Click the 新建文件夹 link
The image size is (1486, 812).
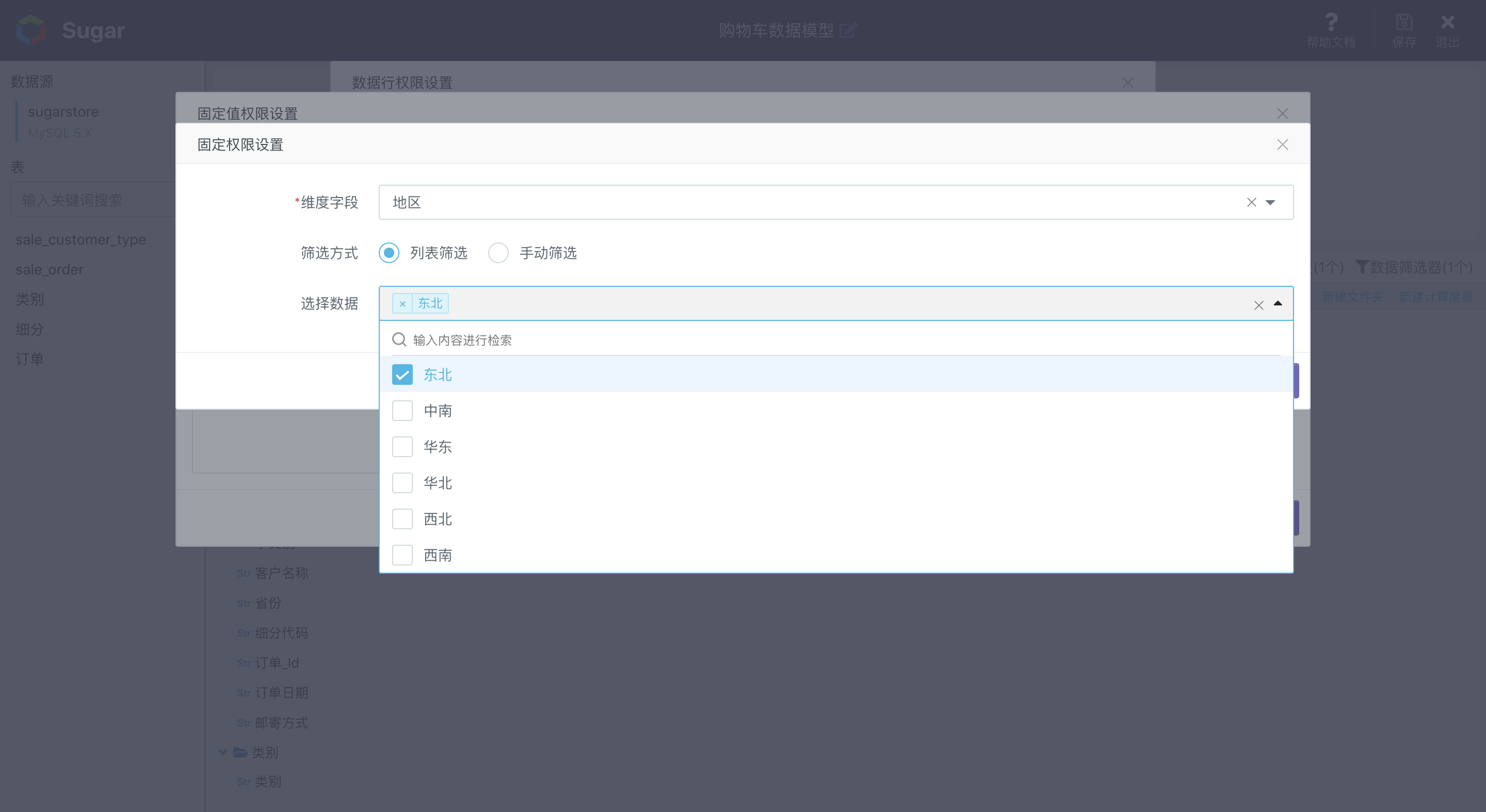[1352, 297]
